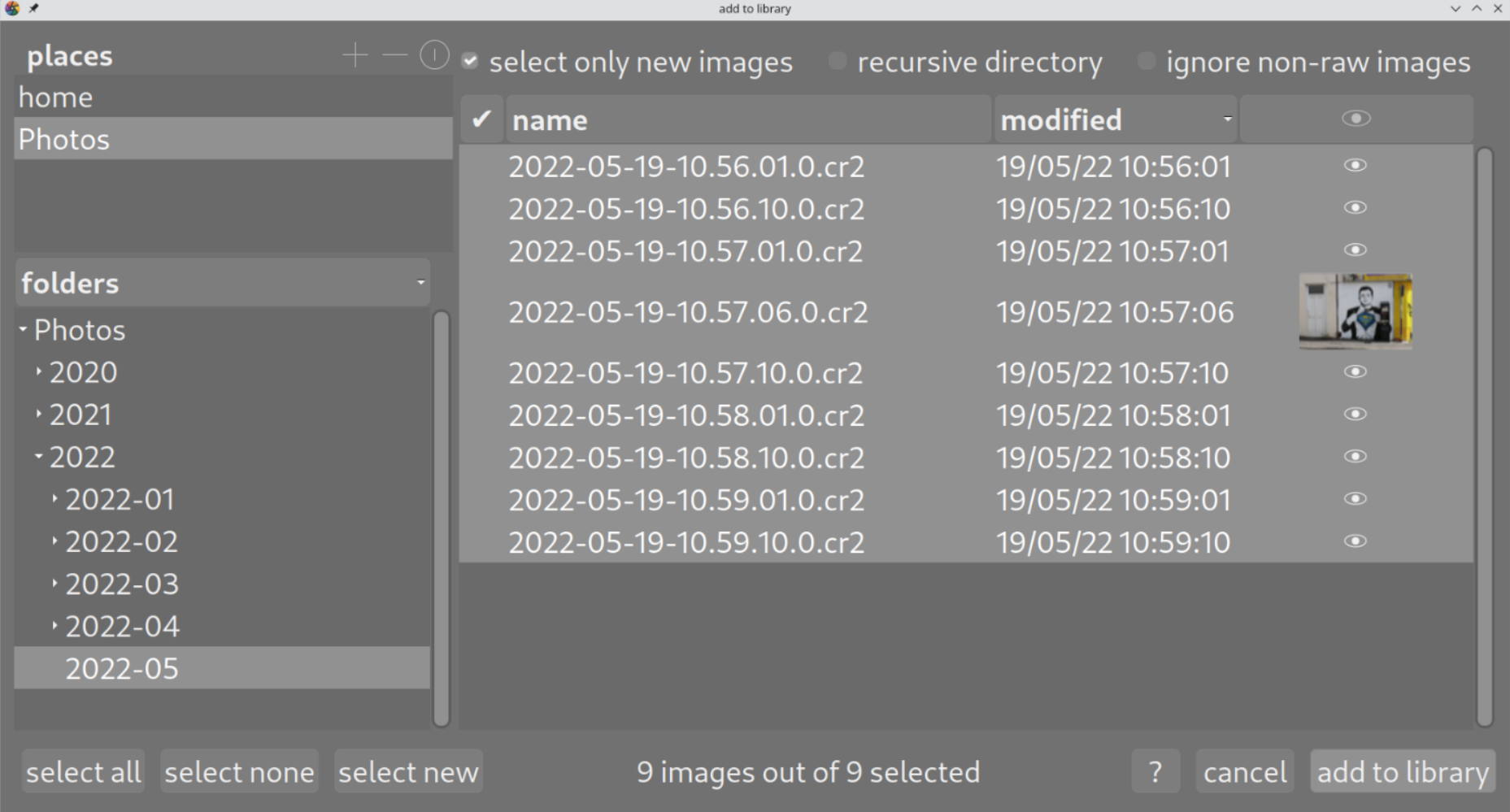Disable select only new images checkbox
Screen dimensions: 1510x812
pyautogui.click(x=470, y=62)
